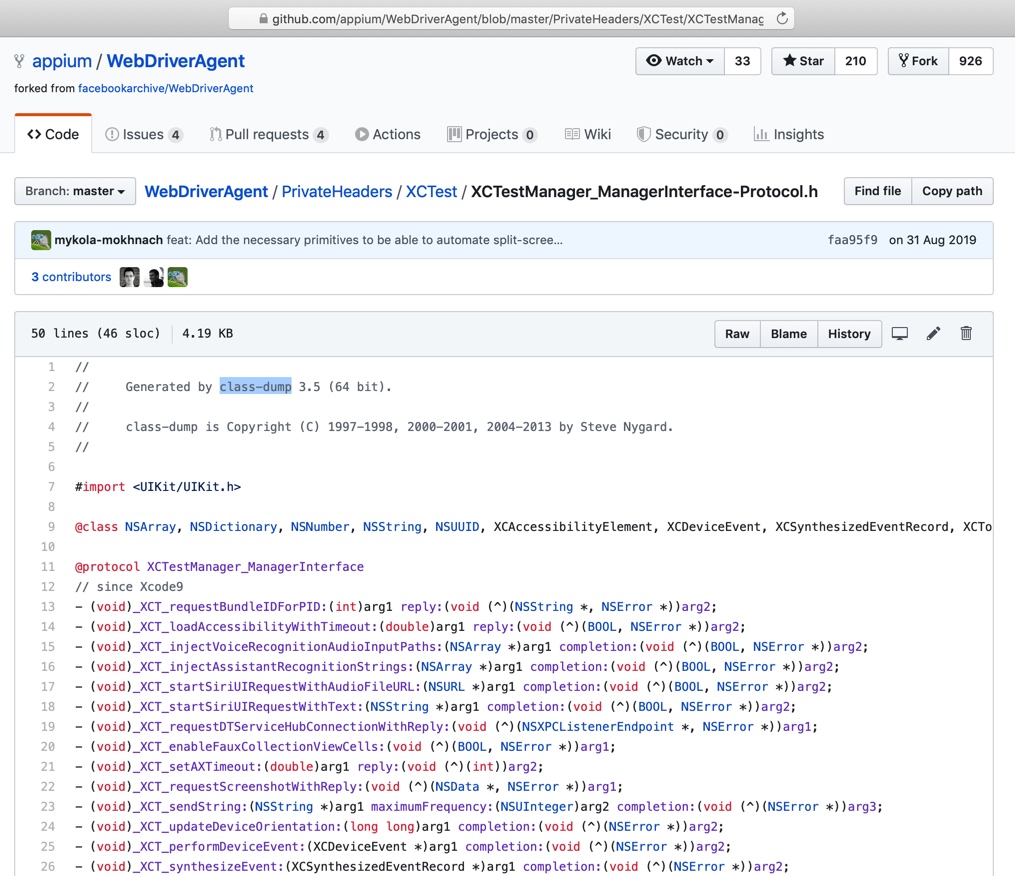The height and width of the screenshot is (876, 1015).
Task: Open display source blob desktop icon
Action: (900, 333)
